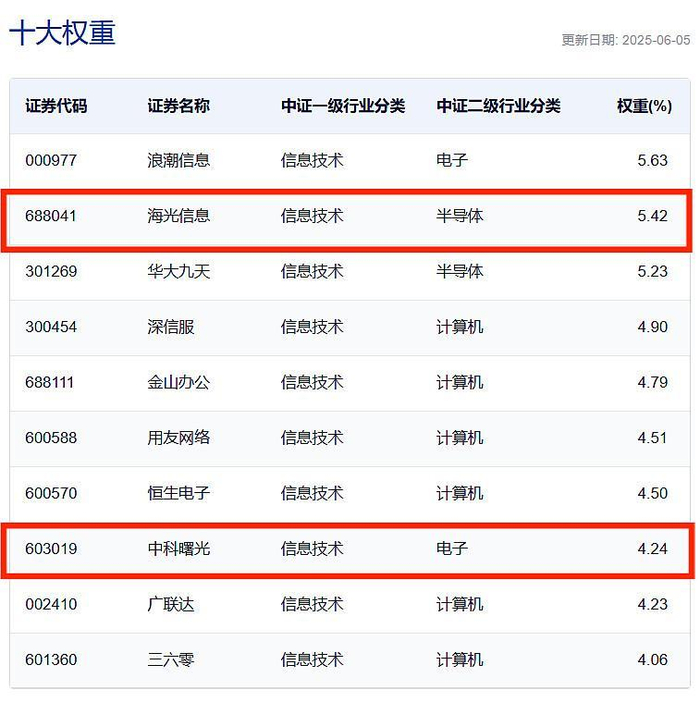Select stock name 深信服

point(171,327)
